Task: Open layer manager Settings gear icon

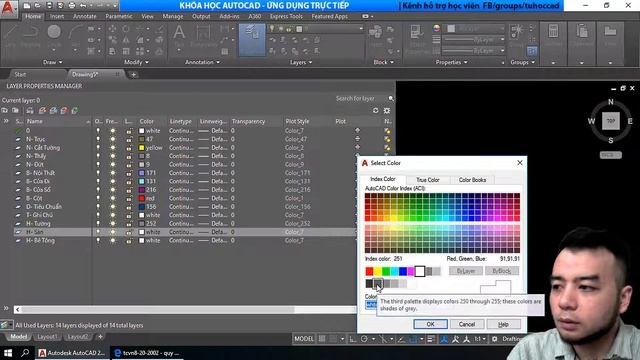Action: pyautogui.click(x=387, y=111)
